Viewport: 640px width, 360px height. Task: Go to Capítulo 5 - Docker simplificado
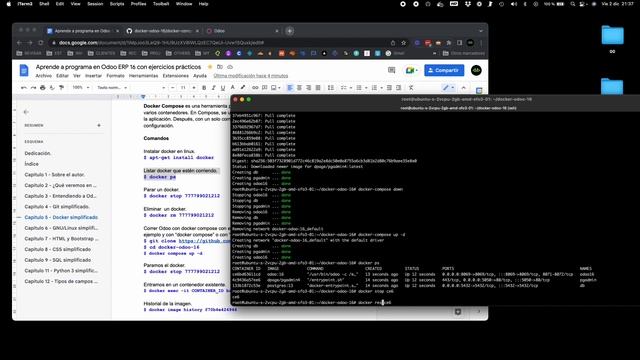61,218
